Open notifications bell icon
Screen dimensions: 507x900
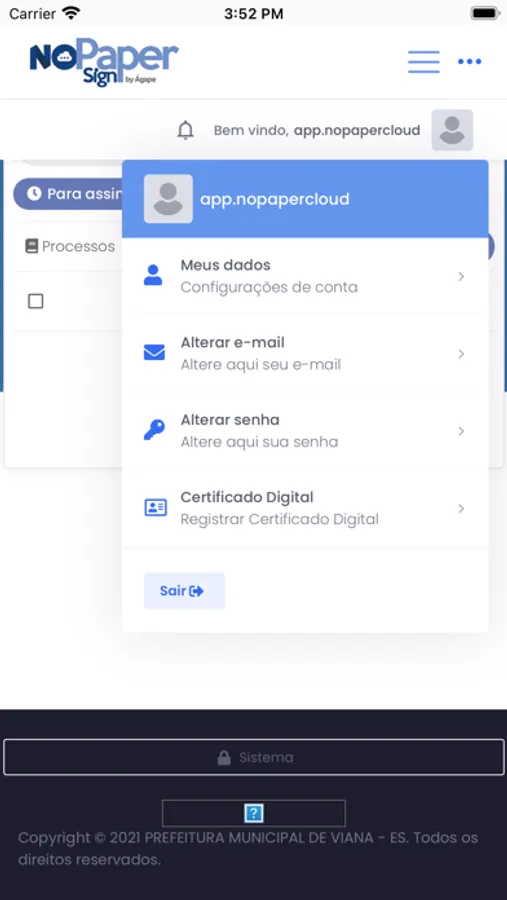click(x=185, y=130)
